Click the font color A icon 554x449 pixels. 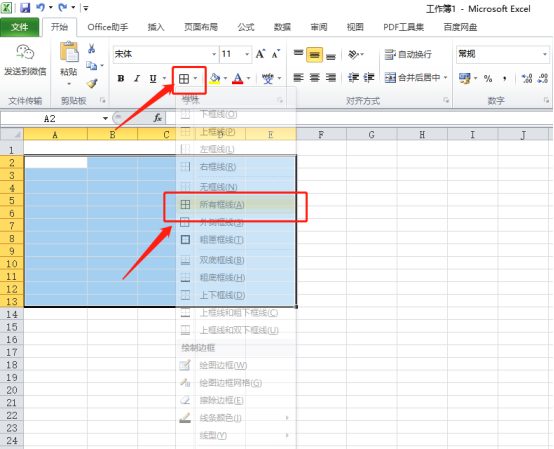tap(238, 78)
